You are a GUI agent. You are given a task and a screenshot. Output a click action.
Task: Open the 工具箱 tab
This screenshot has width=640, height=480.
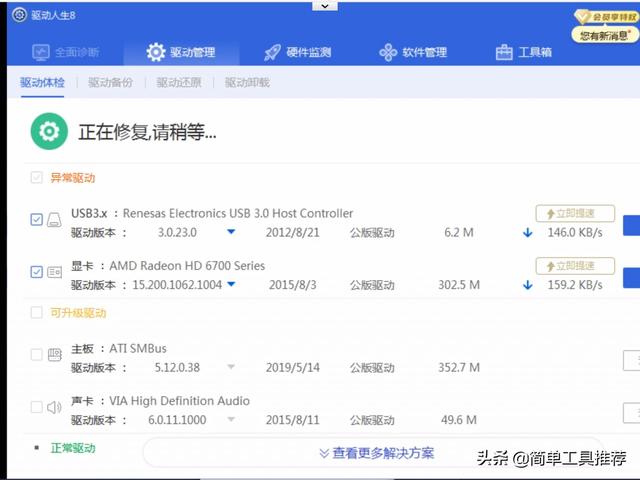(x=524, y=52)
